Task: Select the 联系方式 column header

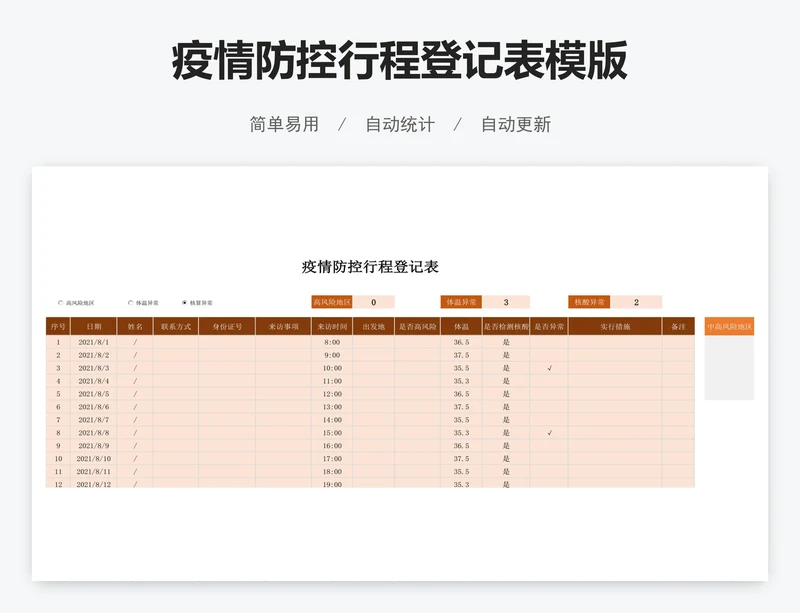Action: [175, 326]
